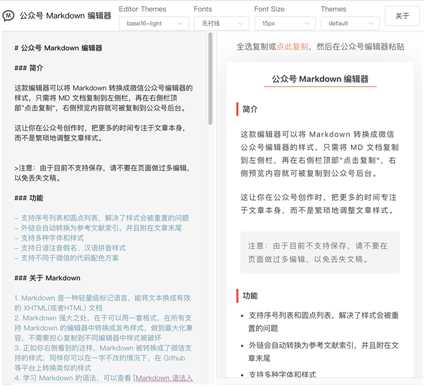
Task: Click the 关于 button
Action: (x=402, y=16)
